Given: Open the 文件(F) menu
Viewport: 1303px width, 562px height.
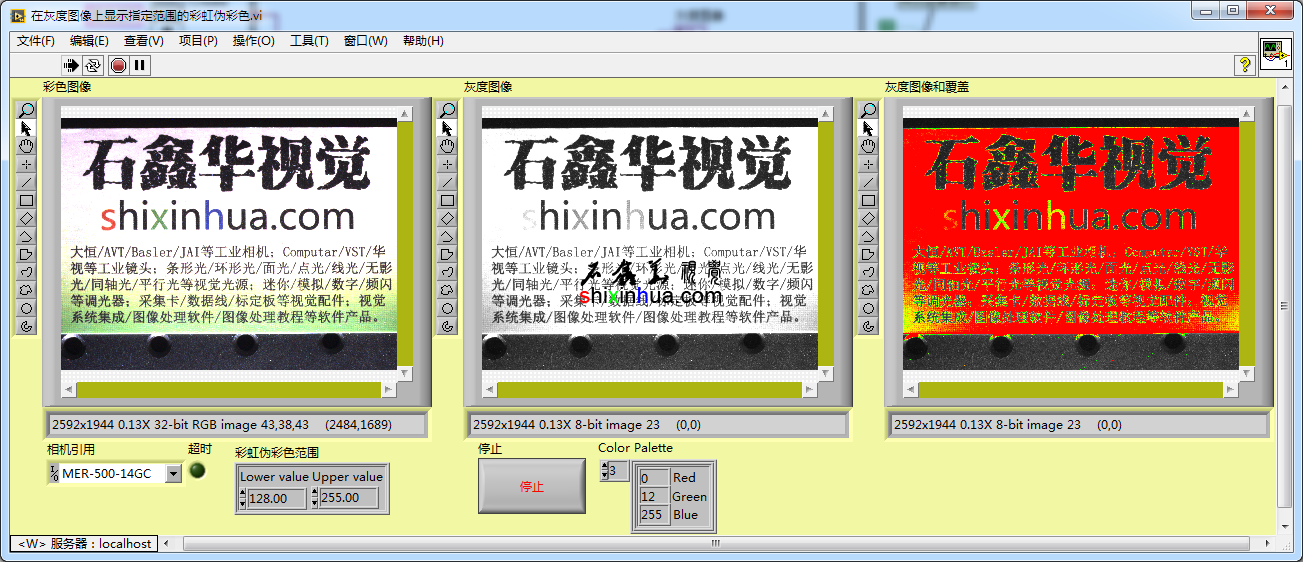Looking at the screenshot, I should tap(36, 41).
